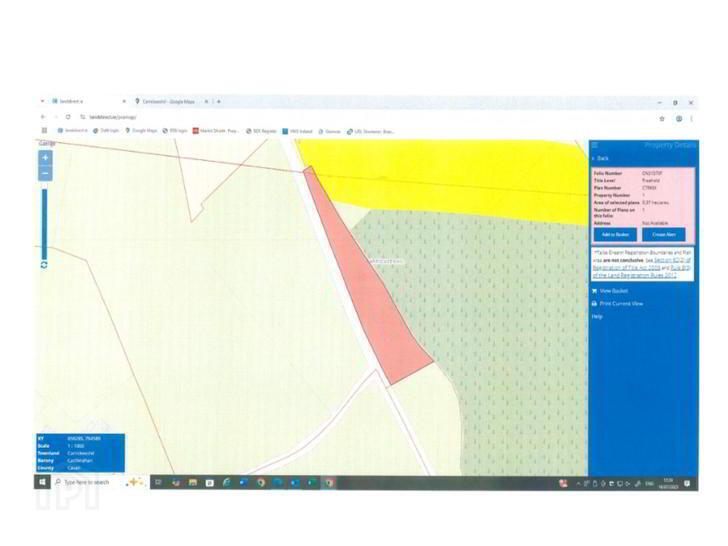Open Task View on the taskbar
The width and height of the screenshot is (728, 546).
[x=158, y=483]
